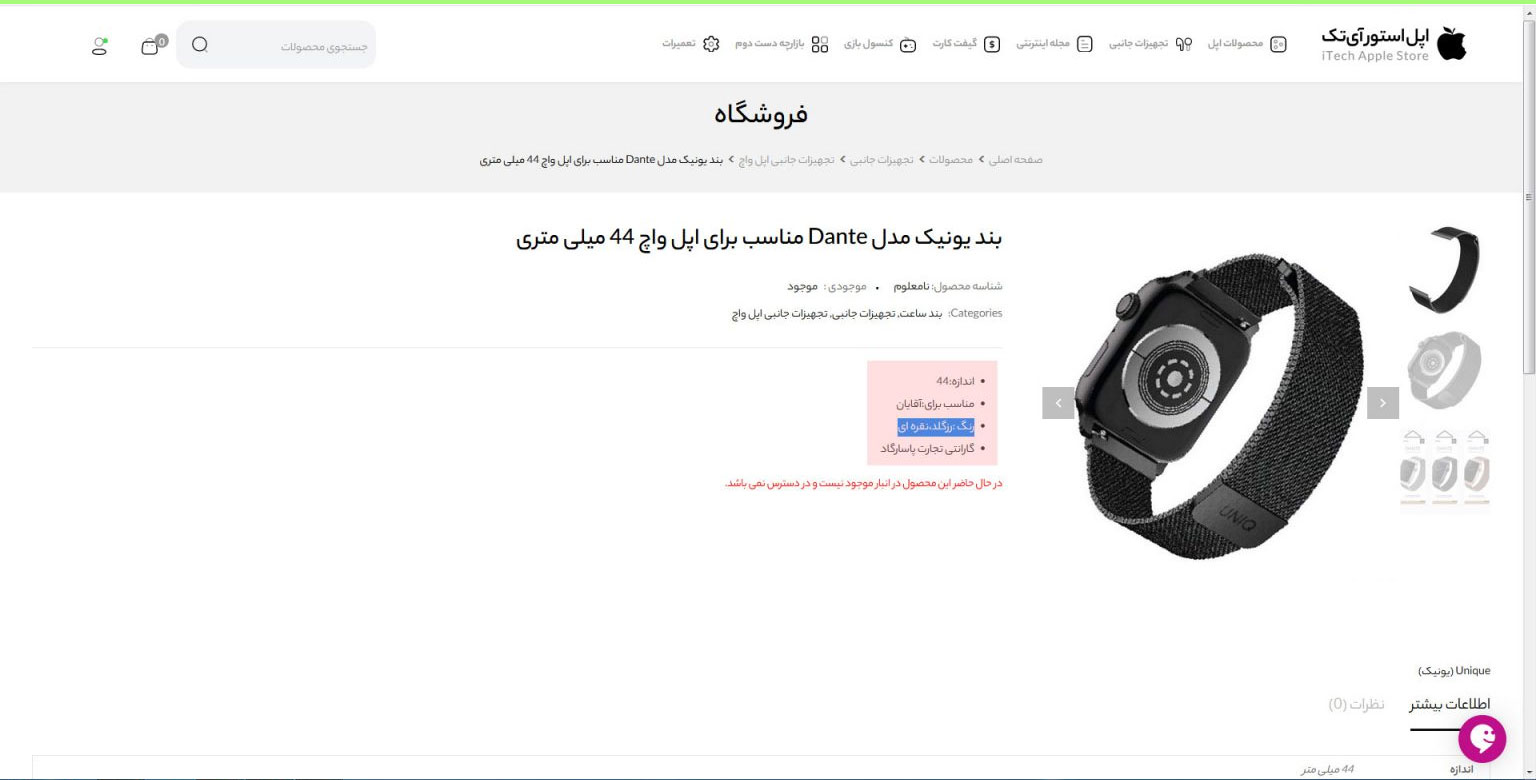Click the gift card dollar icon
This screenshot has width=1536, height=780.
pos(992,44)
